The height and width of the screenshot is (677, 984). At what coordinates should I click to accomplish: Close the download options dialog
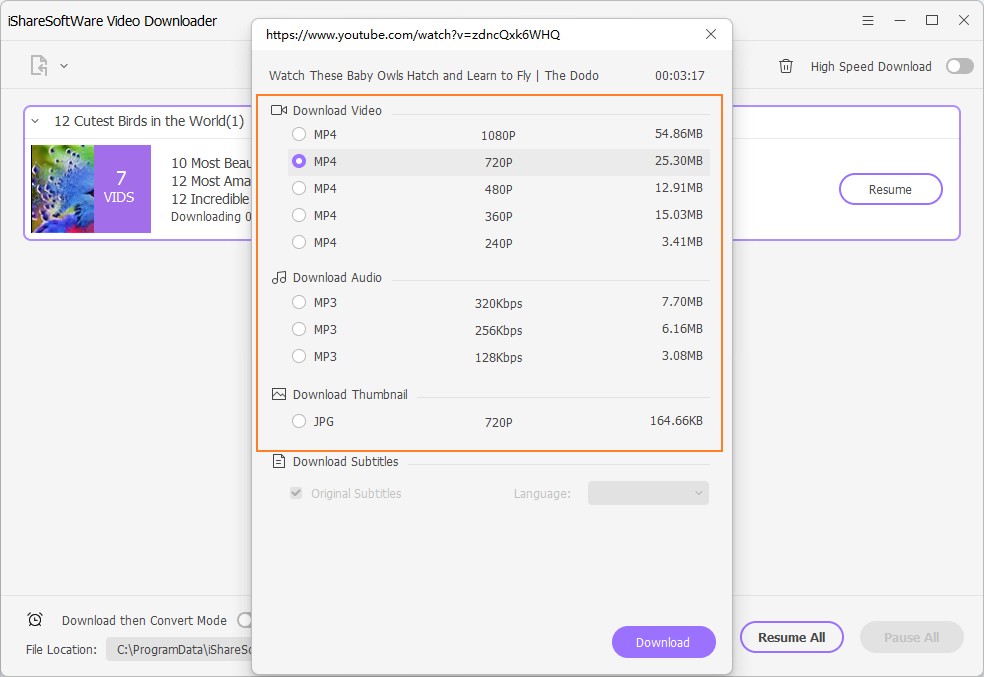(x=711, y=34)
